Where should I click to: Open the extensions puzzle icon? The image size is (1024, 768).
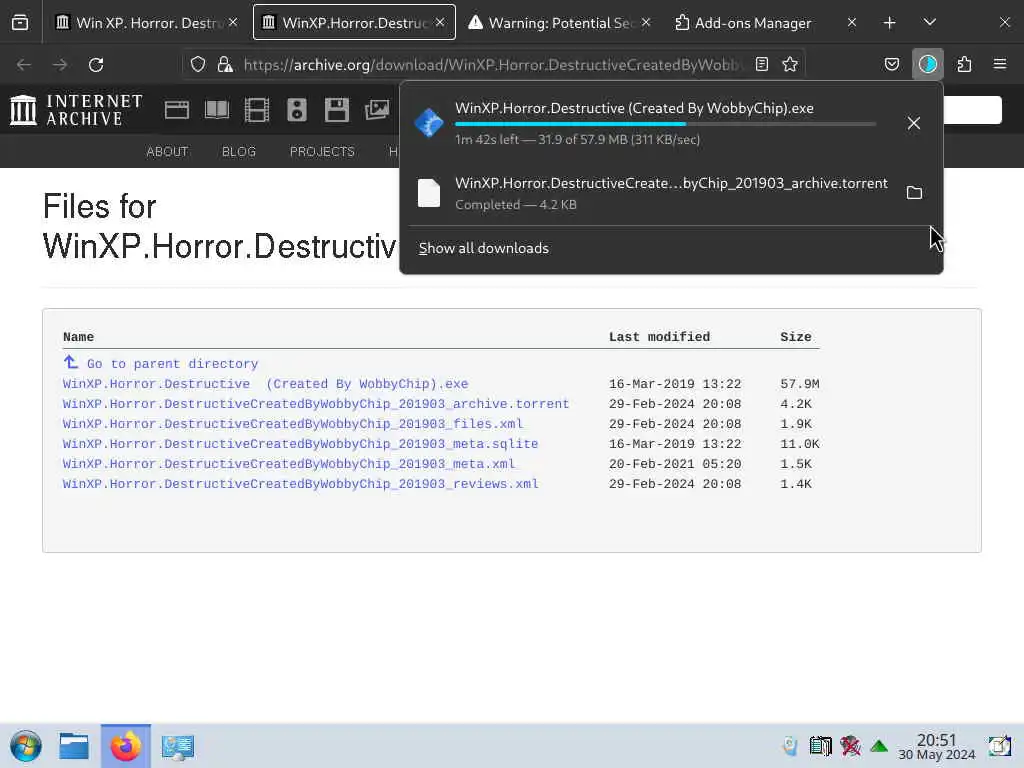coord(964,64)
